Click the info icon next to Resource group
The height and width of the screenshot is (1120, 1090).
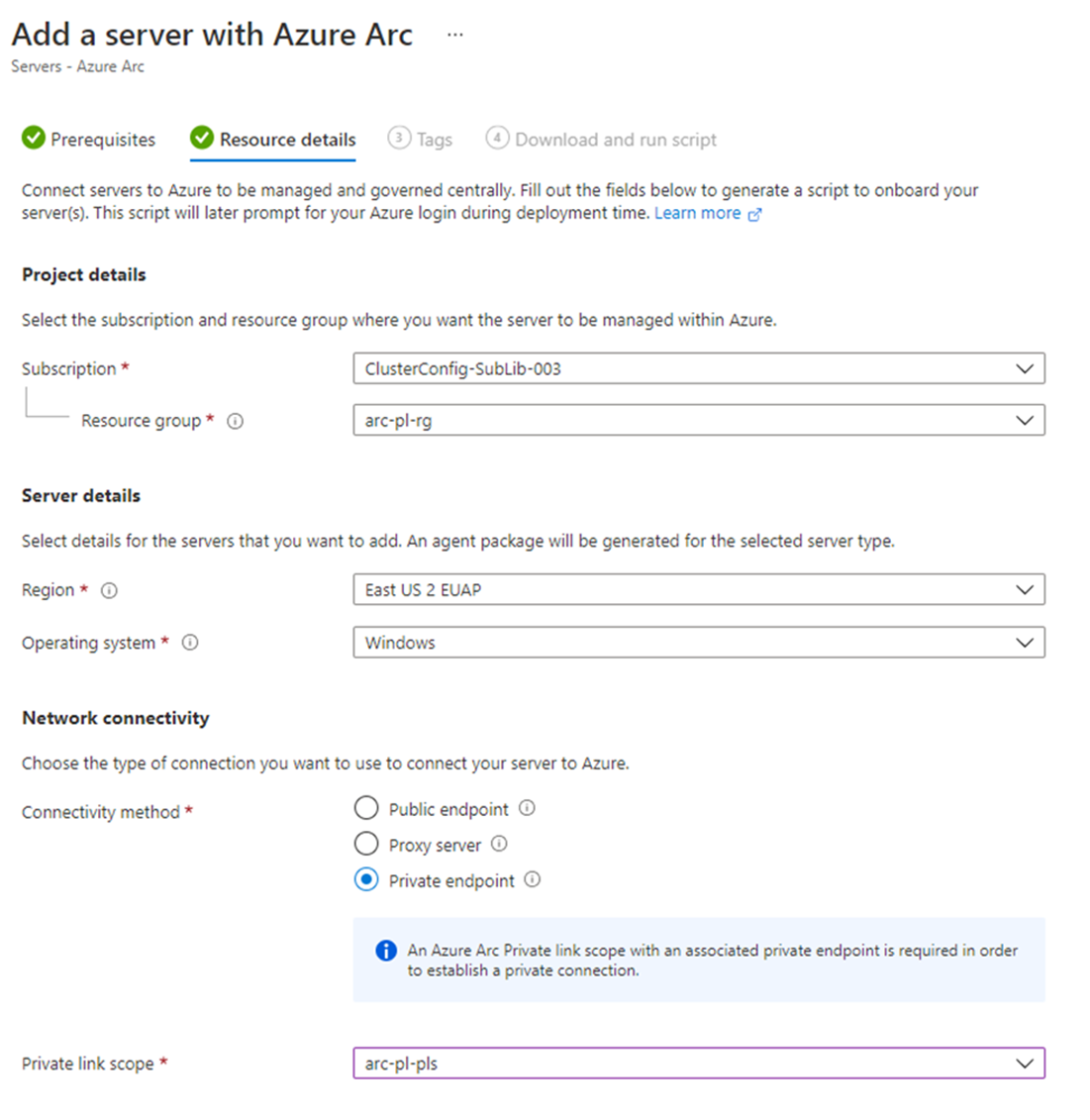[x=235, y=421]
